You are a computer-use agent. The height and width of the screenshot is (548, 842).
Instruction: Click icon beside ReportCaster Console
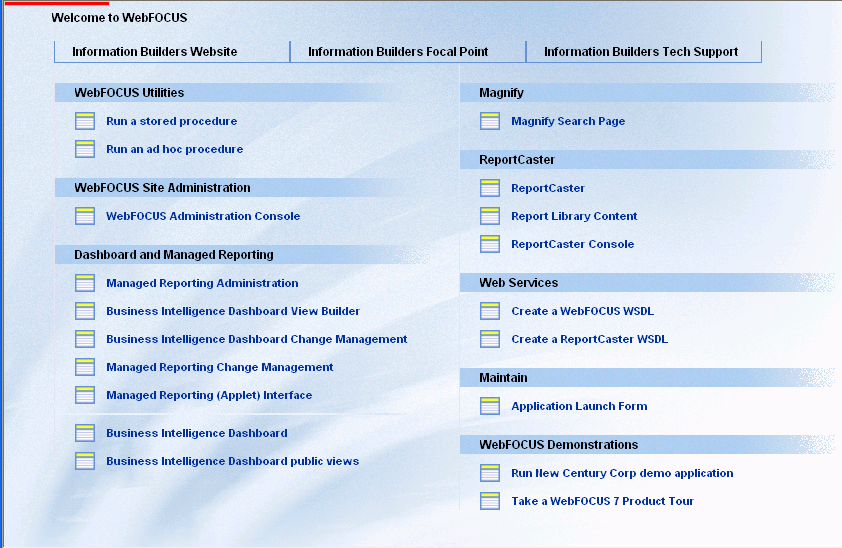(490, 244)
